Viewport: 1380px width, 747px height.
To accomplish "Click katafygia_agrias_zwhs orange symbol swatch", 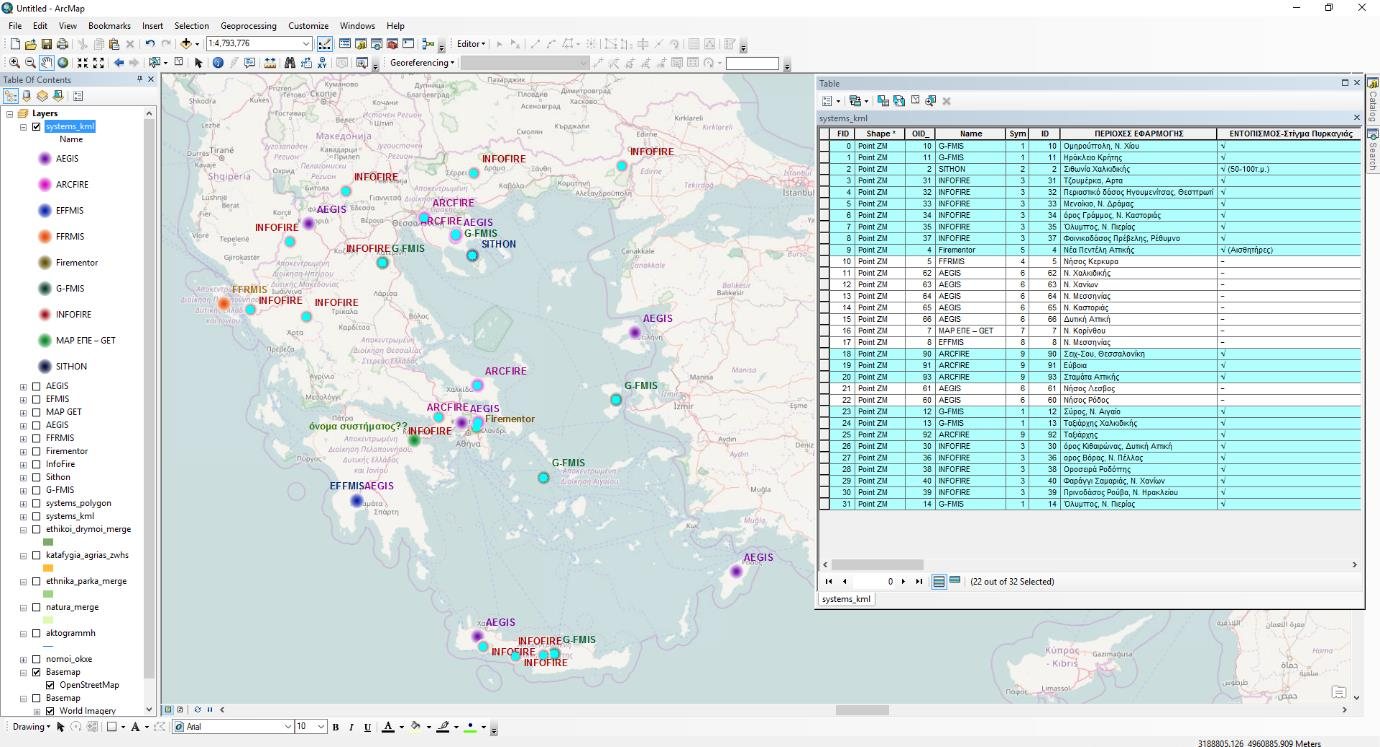I will point(48,568).
